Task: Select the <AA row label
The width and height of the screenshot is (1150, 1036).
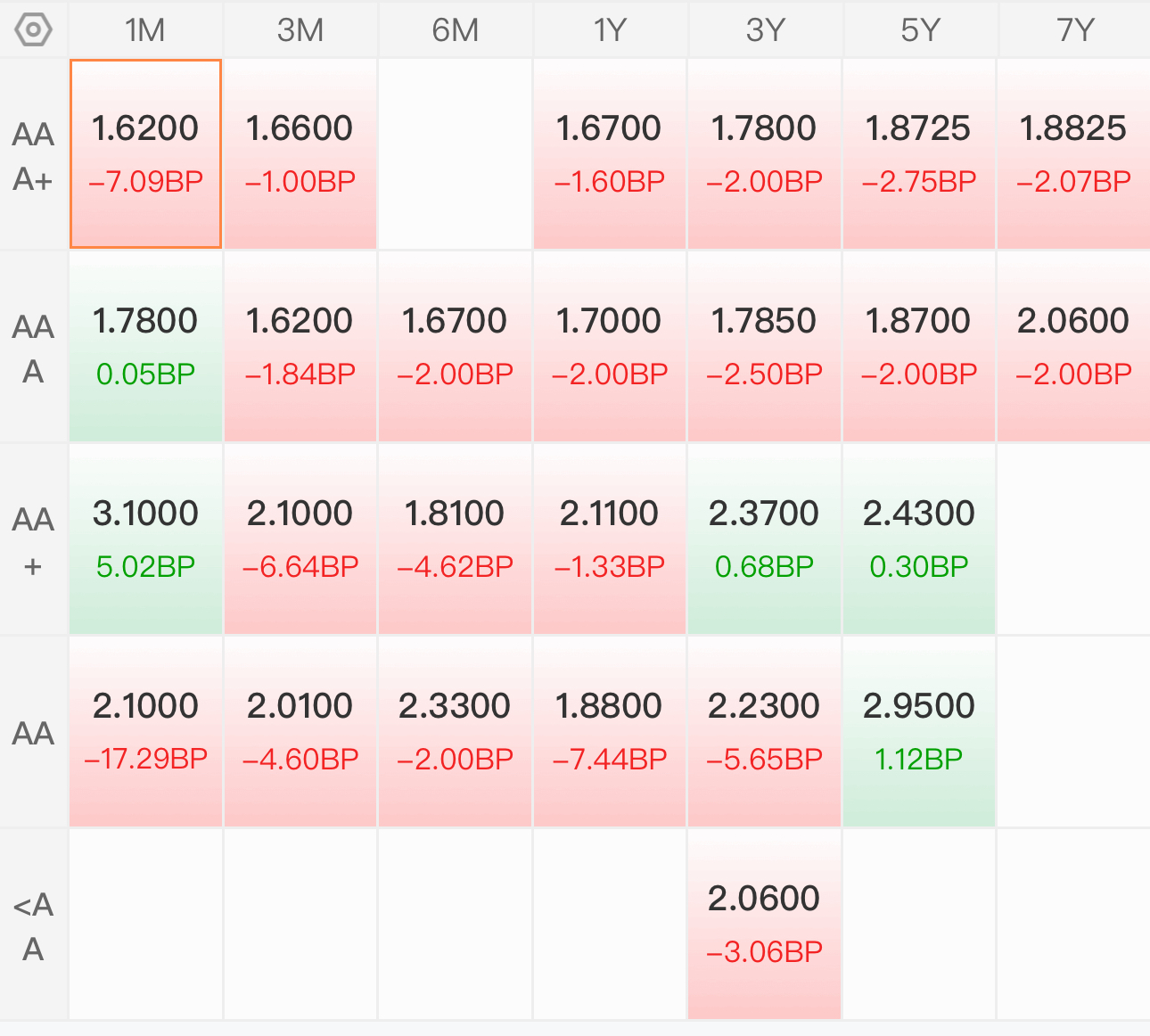Action: (x=33, y=925)
